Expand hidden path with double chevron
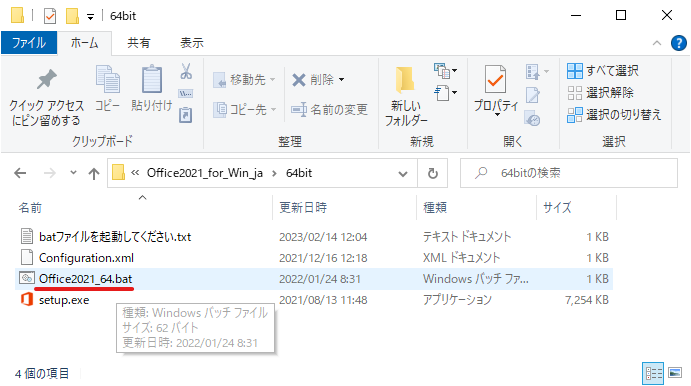691x386 pixels. pyautogui.click(x=135, y=173)
